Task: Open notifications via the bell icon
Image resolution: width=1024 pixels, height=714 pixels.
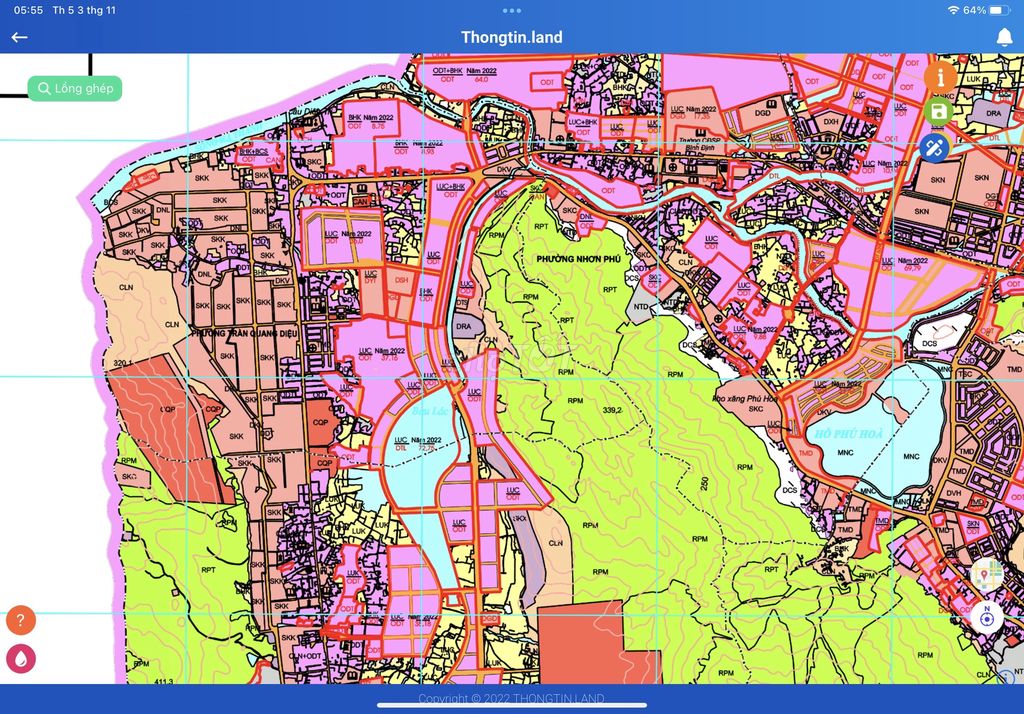Action: click(x=1004, y=37)
